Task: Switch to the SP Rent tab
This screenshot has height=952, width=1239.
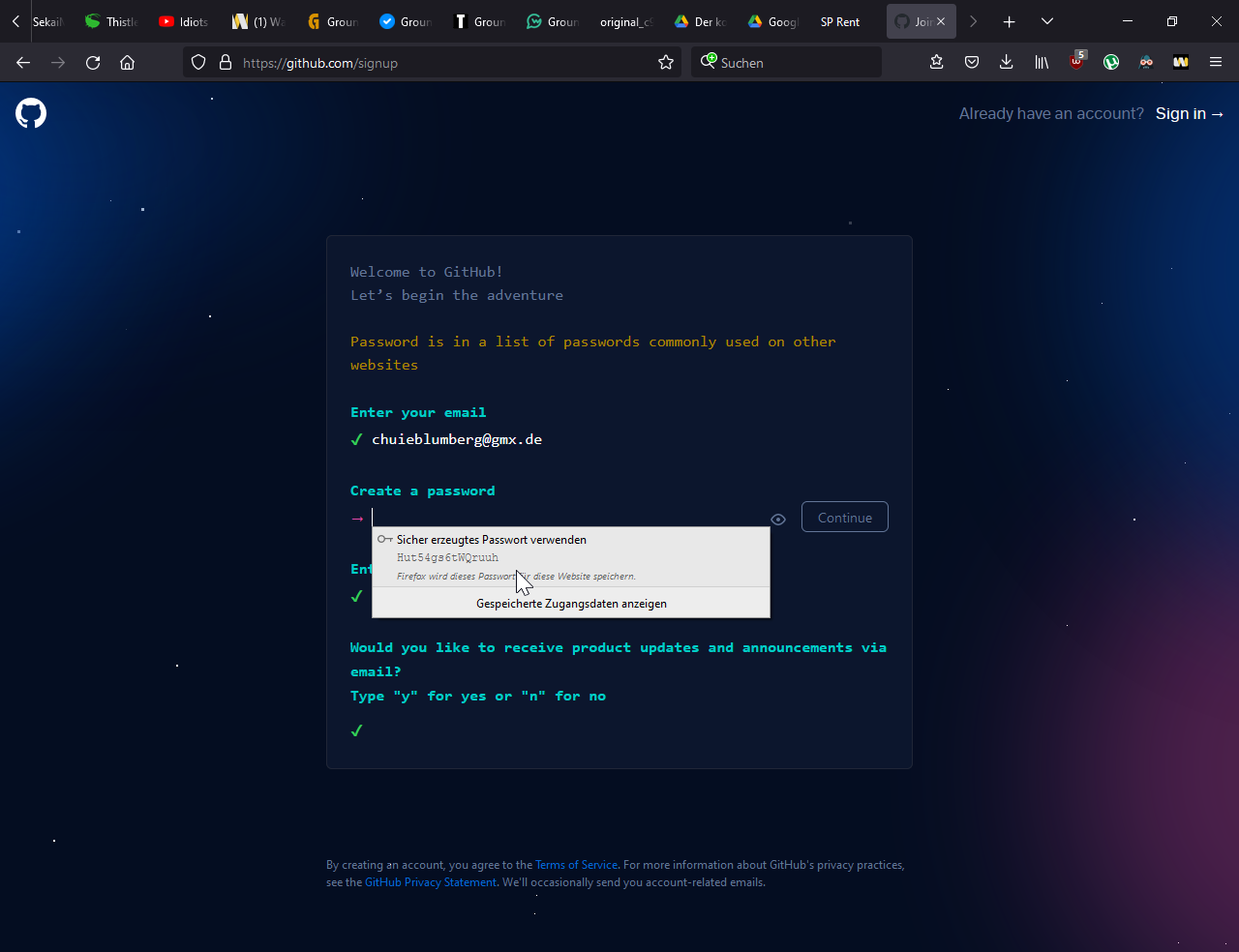Action: tap(840, 21)
